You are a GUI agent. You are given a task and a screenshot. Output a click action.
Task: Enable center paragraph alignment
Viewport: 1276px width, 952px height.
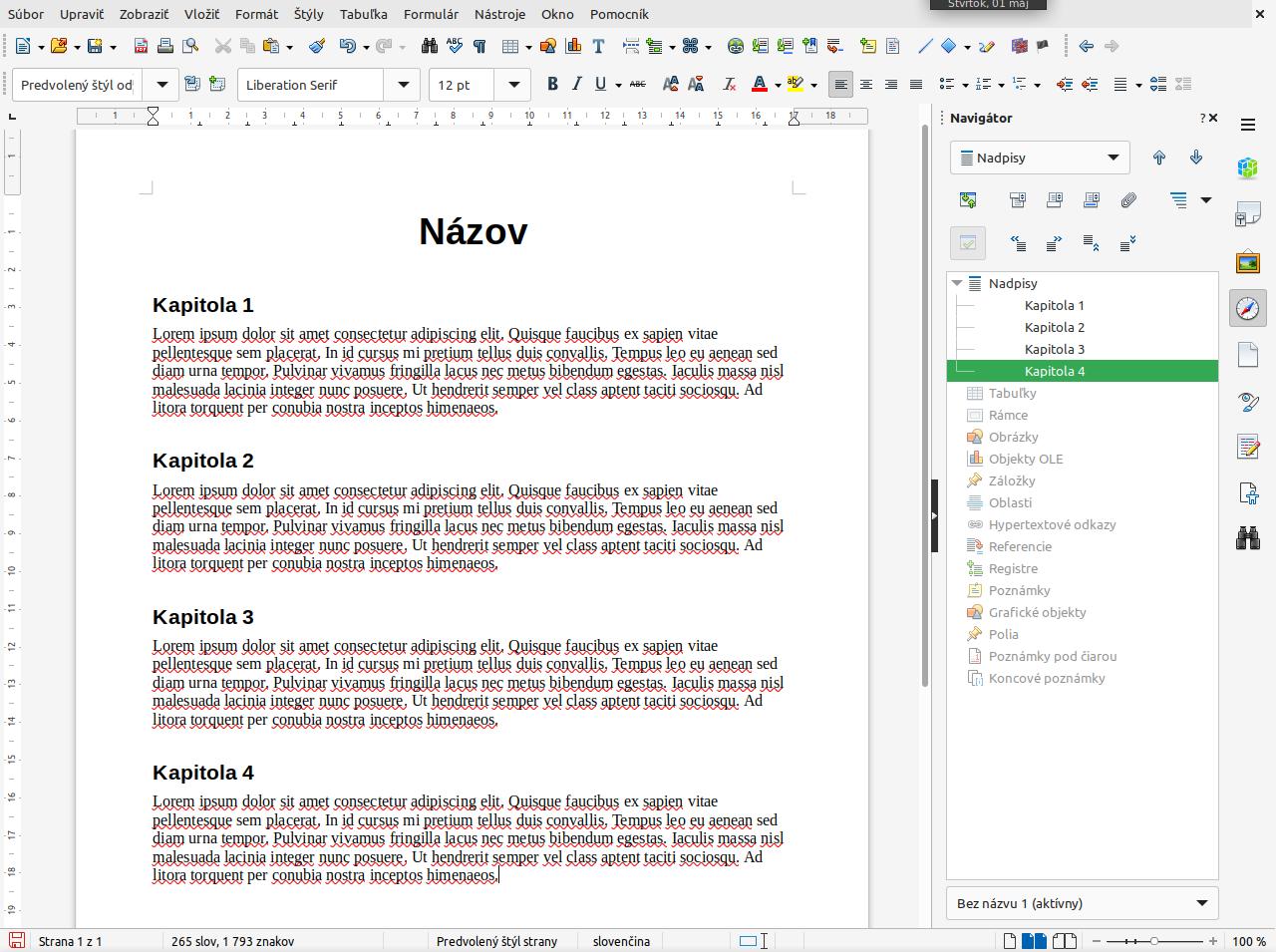[866, 85]
